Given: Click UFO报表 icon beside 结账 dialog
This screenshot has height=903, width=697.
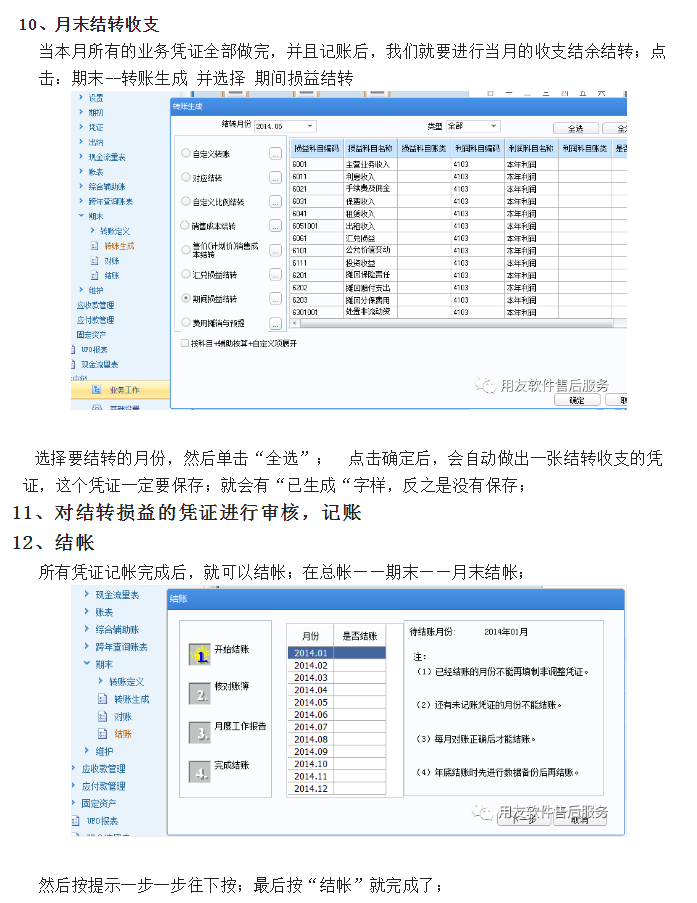Looking at the screenshot, I should 75,821.
